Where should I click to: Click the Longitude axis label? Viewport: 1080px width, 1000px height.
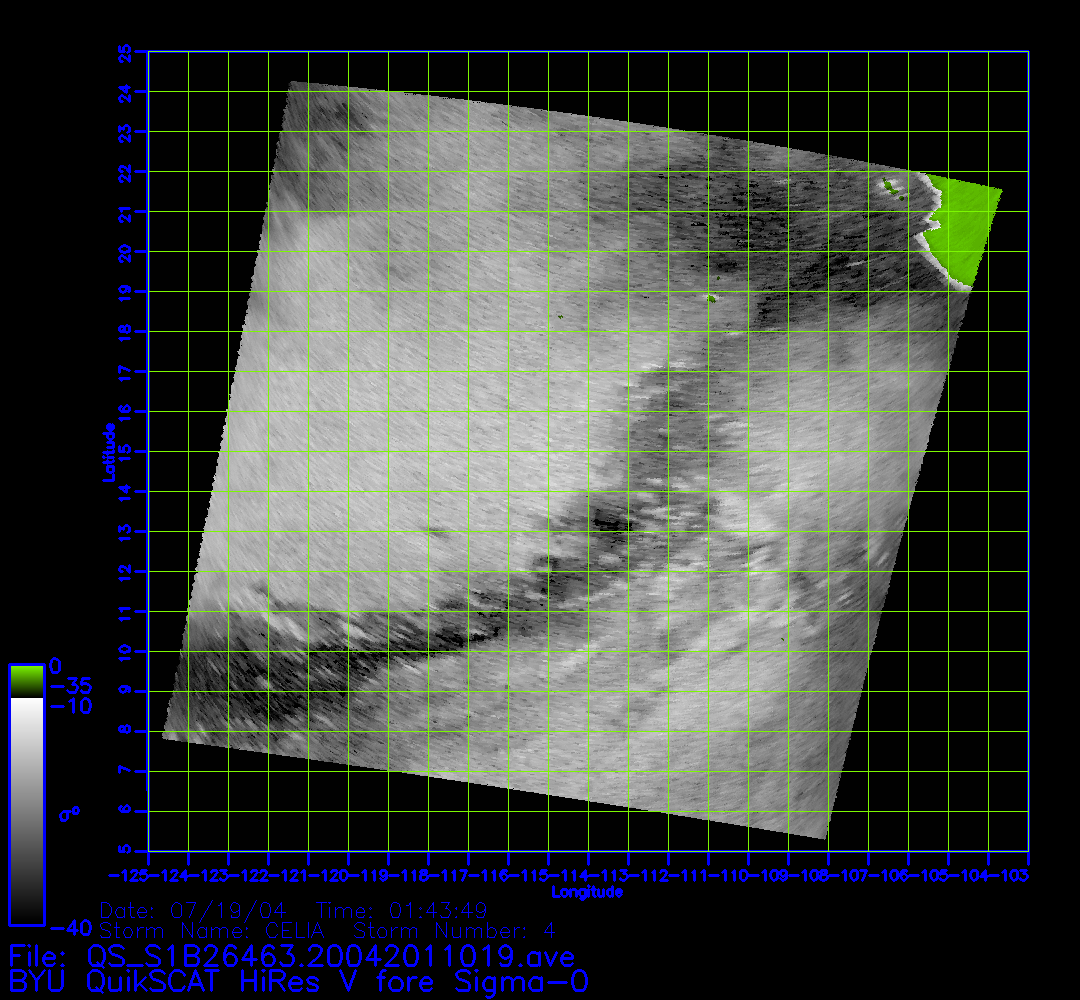click(x=587, y=892)
